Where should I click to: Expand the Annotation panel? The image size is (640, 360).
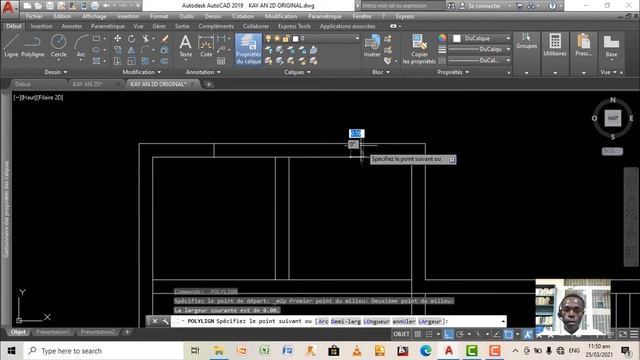[203, 72]
